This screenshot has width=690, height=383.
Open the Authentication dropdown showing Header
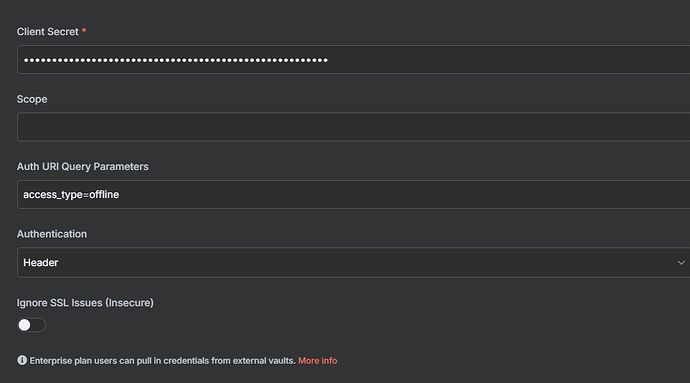353,262
